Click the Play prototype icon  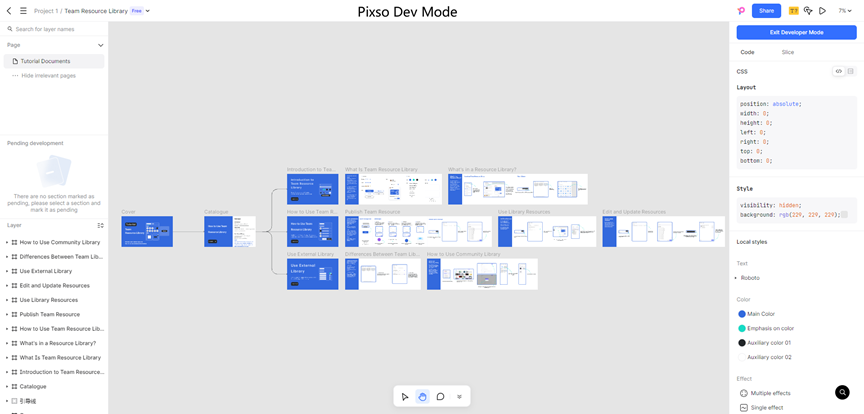click(822, 11)
